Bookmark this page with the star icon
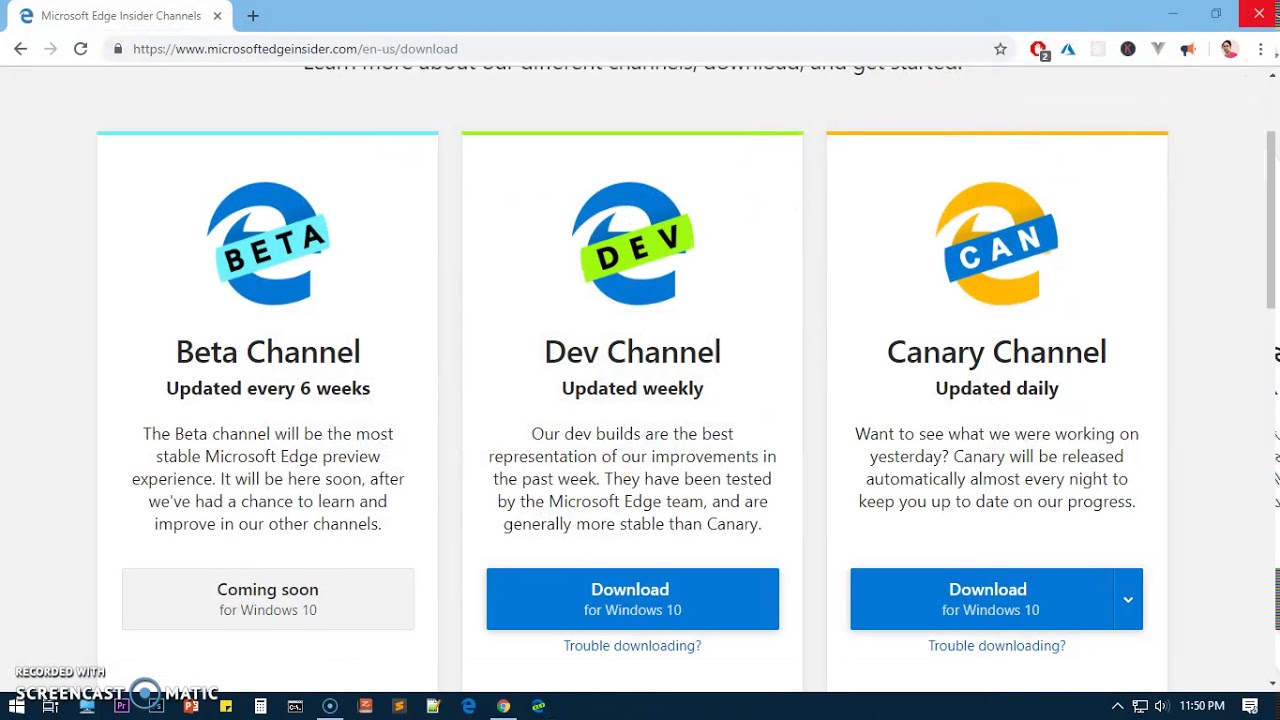 tap(1000, 49)
